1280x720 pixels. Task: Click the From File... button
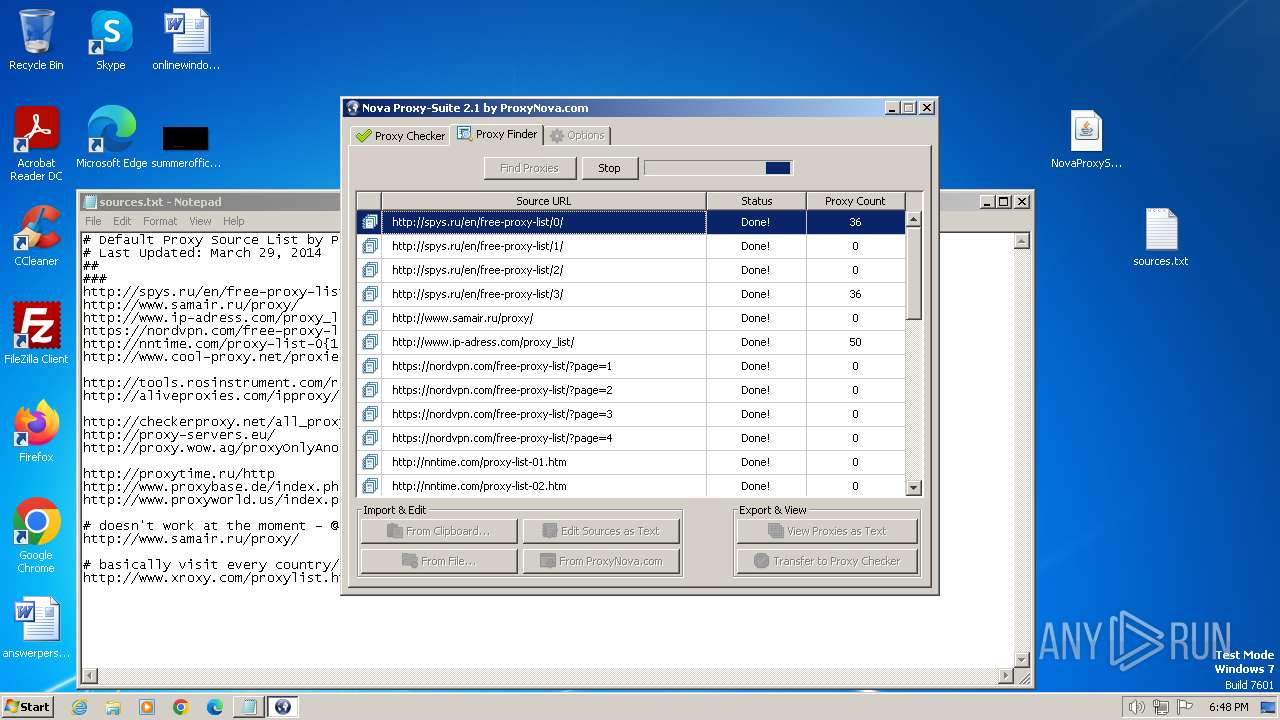(439, 561)
